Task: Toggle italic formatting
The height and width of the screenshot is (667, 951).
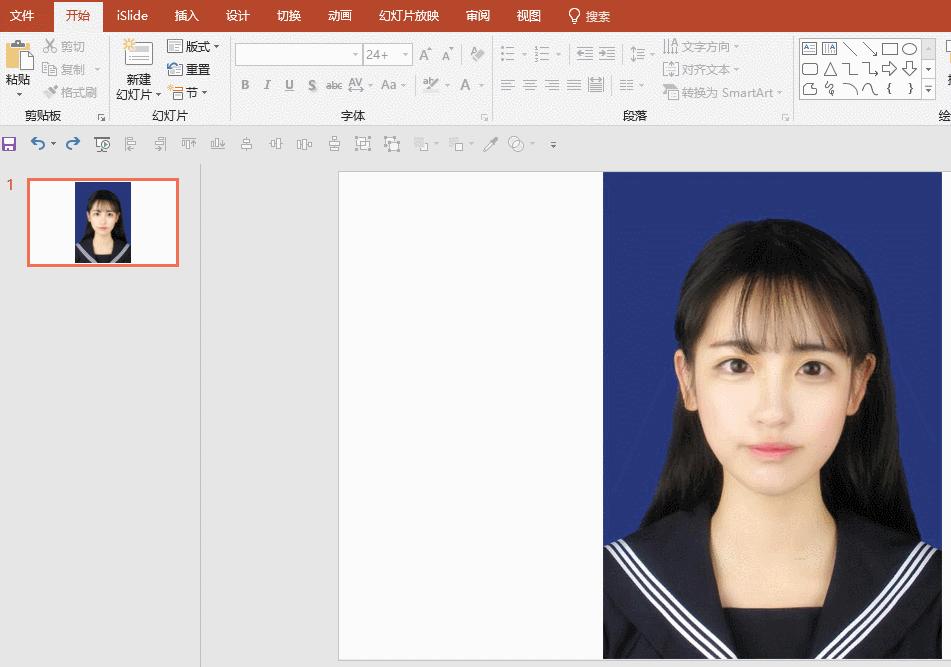Action: click(x=267, y=85)
